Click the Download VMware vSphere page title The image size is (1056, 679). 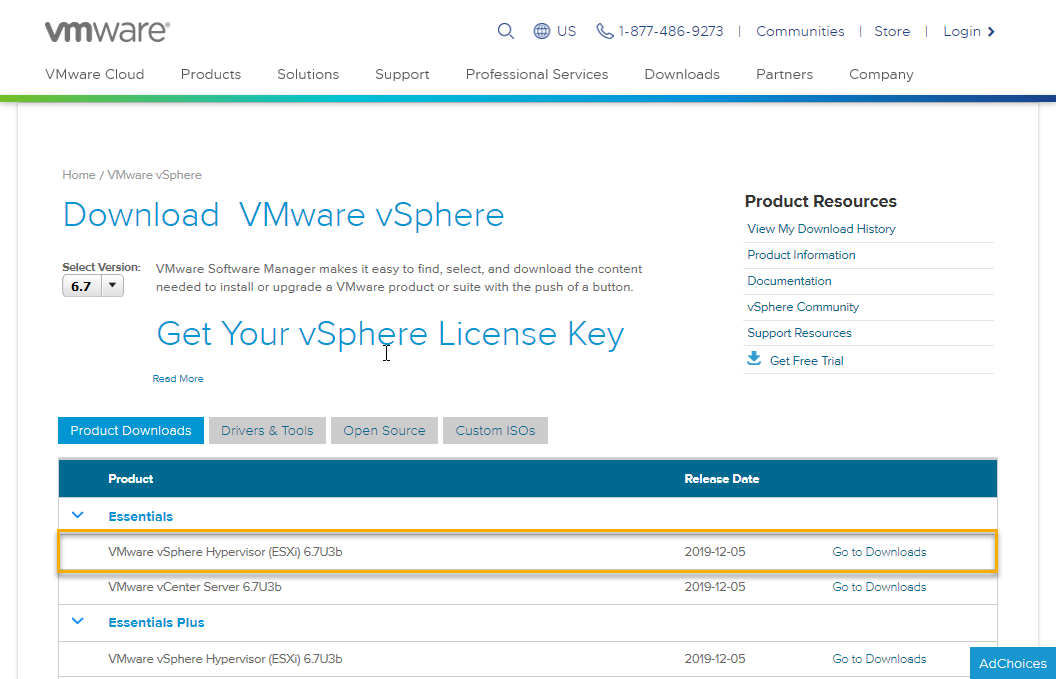pos(284,215)
